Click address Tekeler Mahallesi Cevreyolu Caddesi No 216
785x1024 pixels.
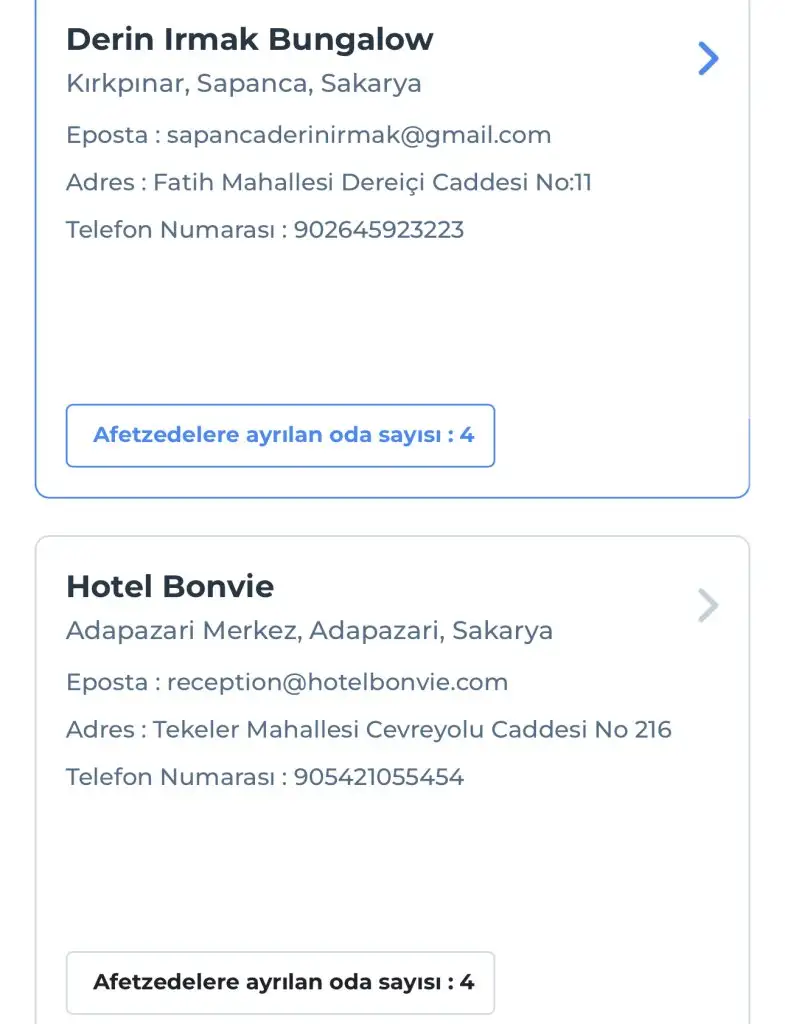(412, 730)
